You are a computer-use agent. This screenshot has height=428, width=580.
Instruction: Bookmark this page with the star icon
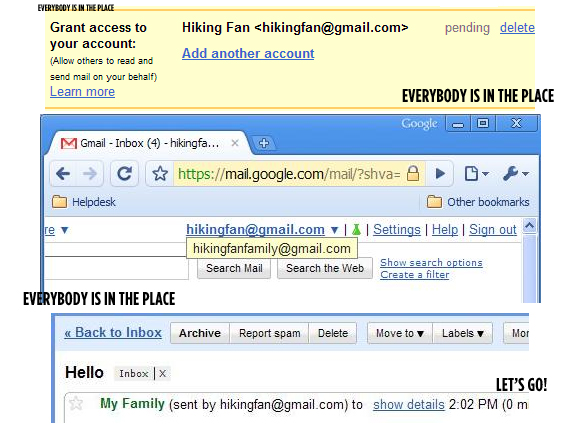[160, 173]
